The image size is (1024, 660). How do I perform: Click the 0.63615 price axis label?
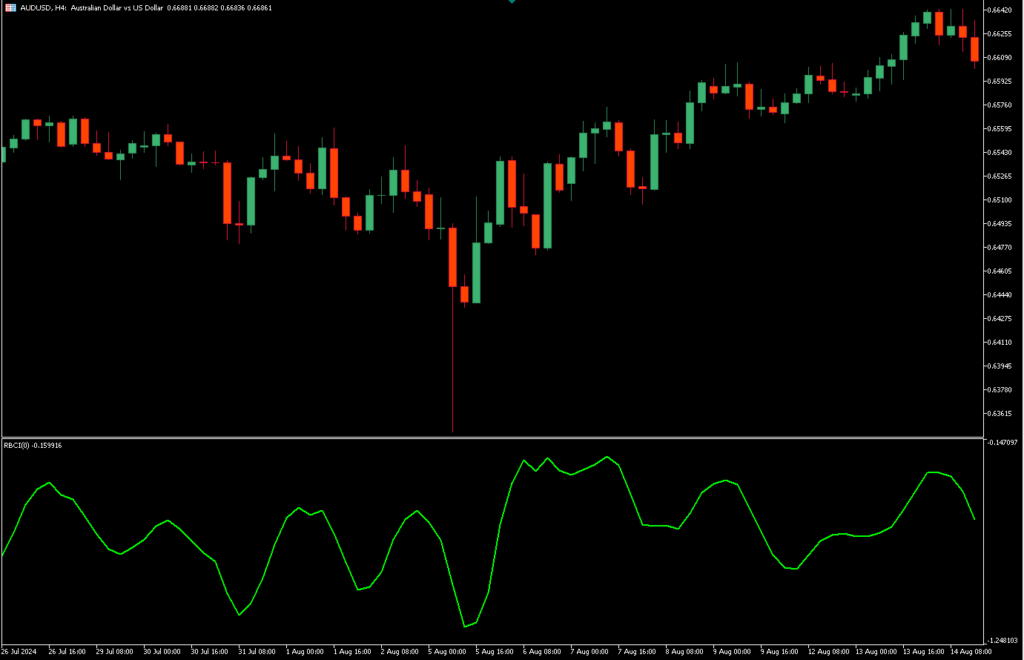pos(1001,413)
